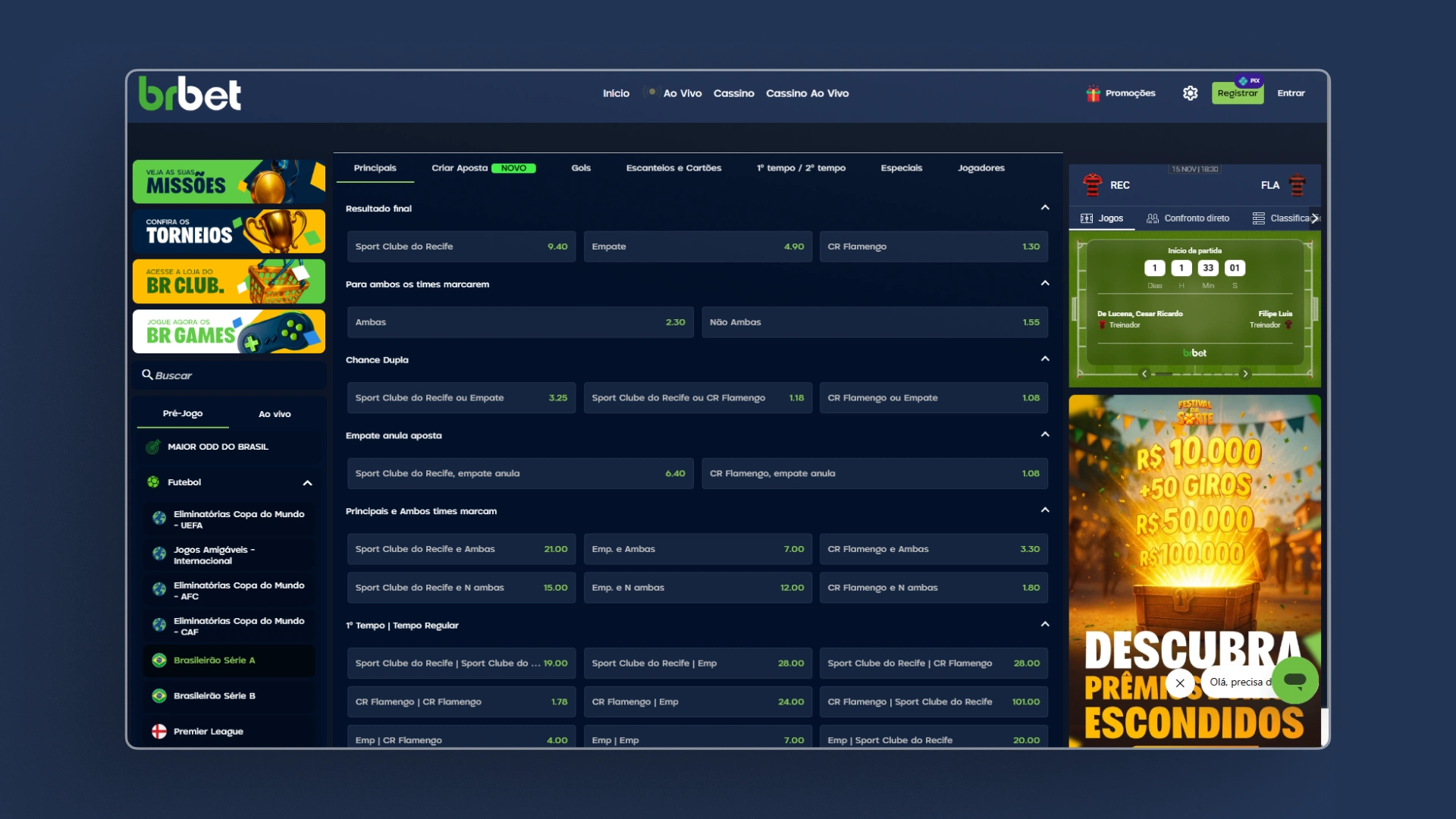Click next arrow under match widget

tap(1245, 374)
